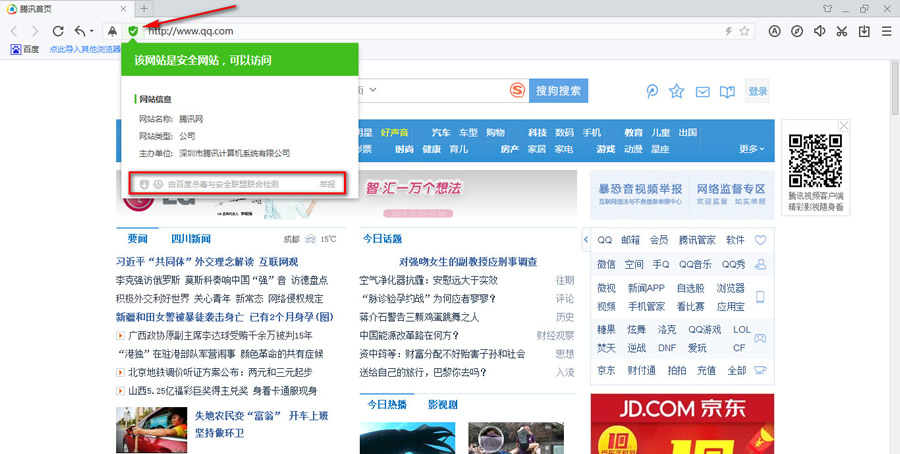This screenshot has width=900, height=454.
Task: Close the QR code panel
Action: (844, 126)
